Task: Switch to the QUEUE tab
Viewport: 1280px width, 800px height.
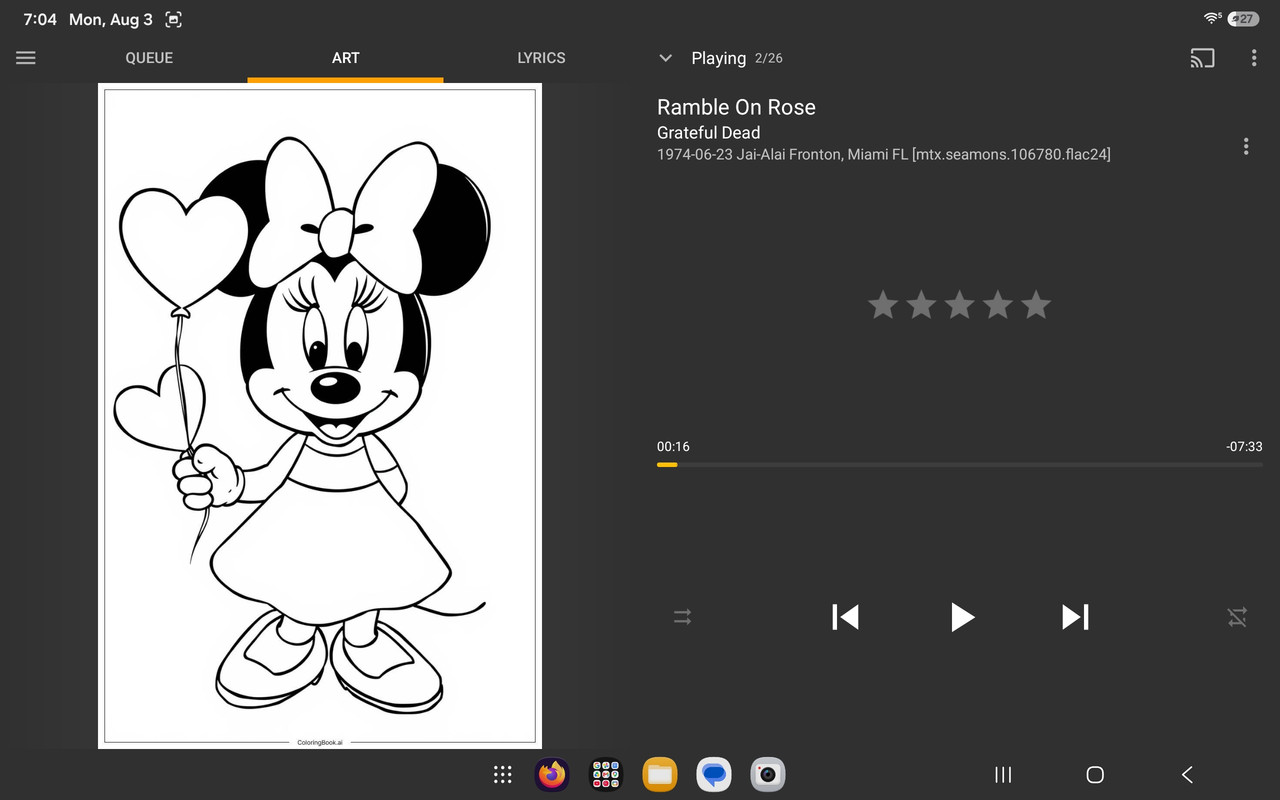Action: click(x=149, y=58)
